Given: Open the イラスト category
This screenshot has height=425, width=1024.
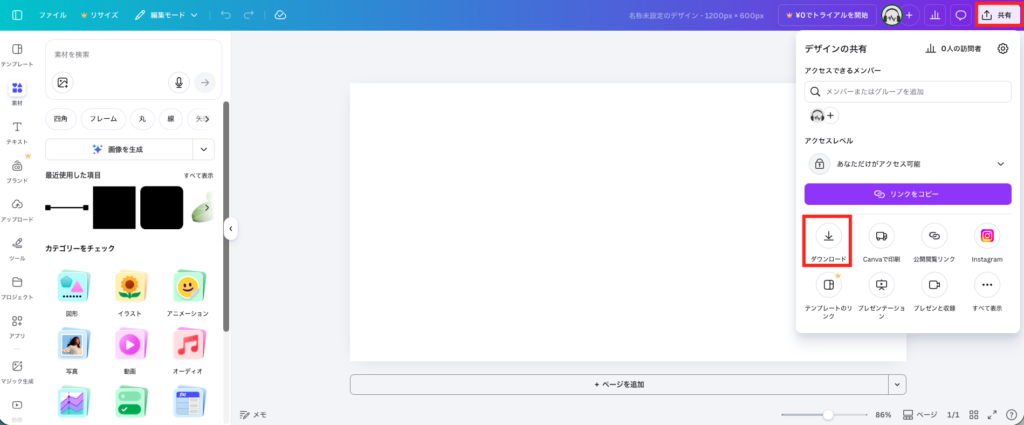Looking at the screenshot, I should (x=129, y=294).
